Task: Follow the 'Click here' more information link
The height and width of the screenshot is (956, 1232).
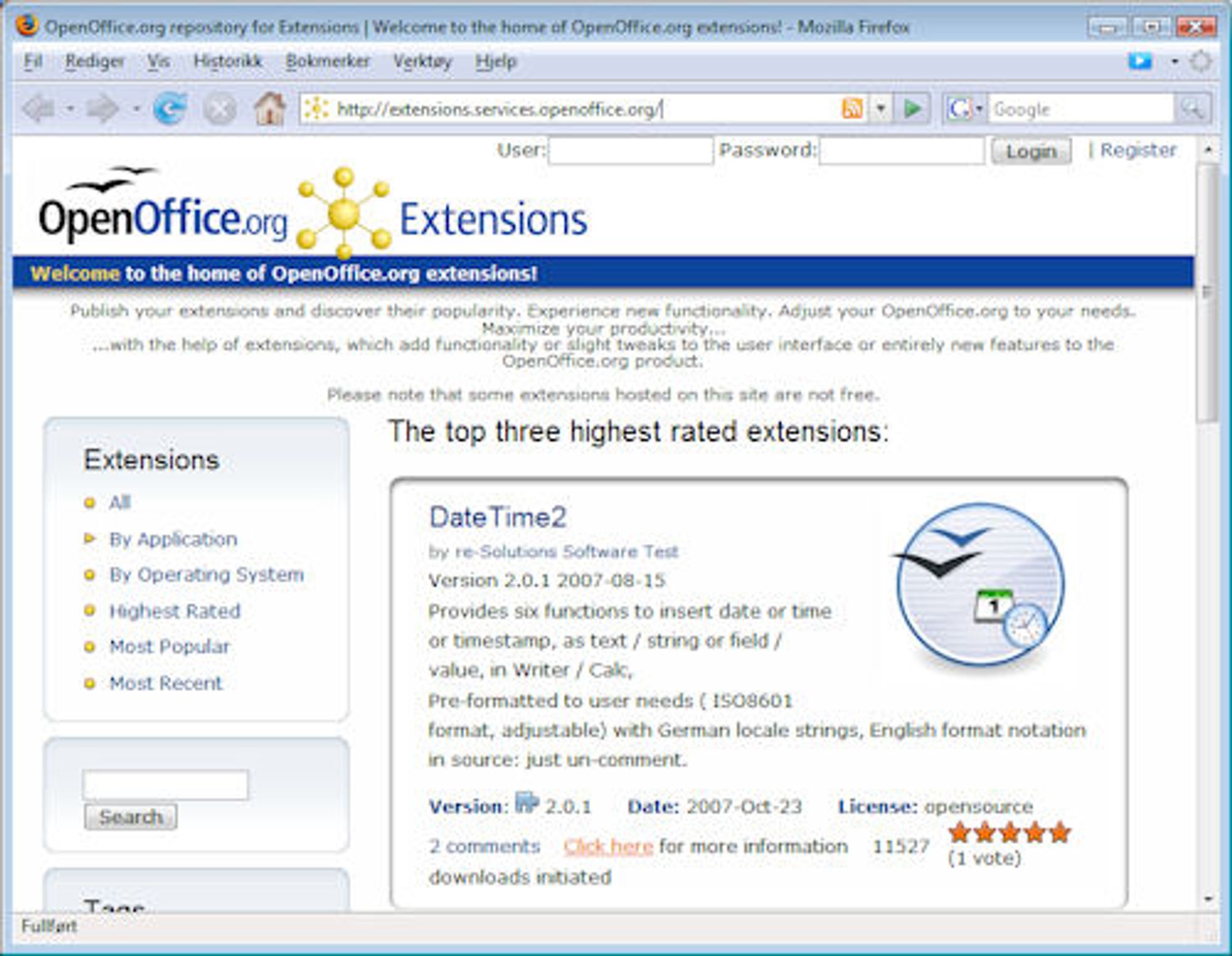Action: 608,847
